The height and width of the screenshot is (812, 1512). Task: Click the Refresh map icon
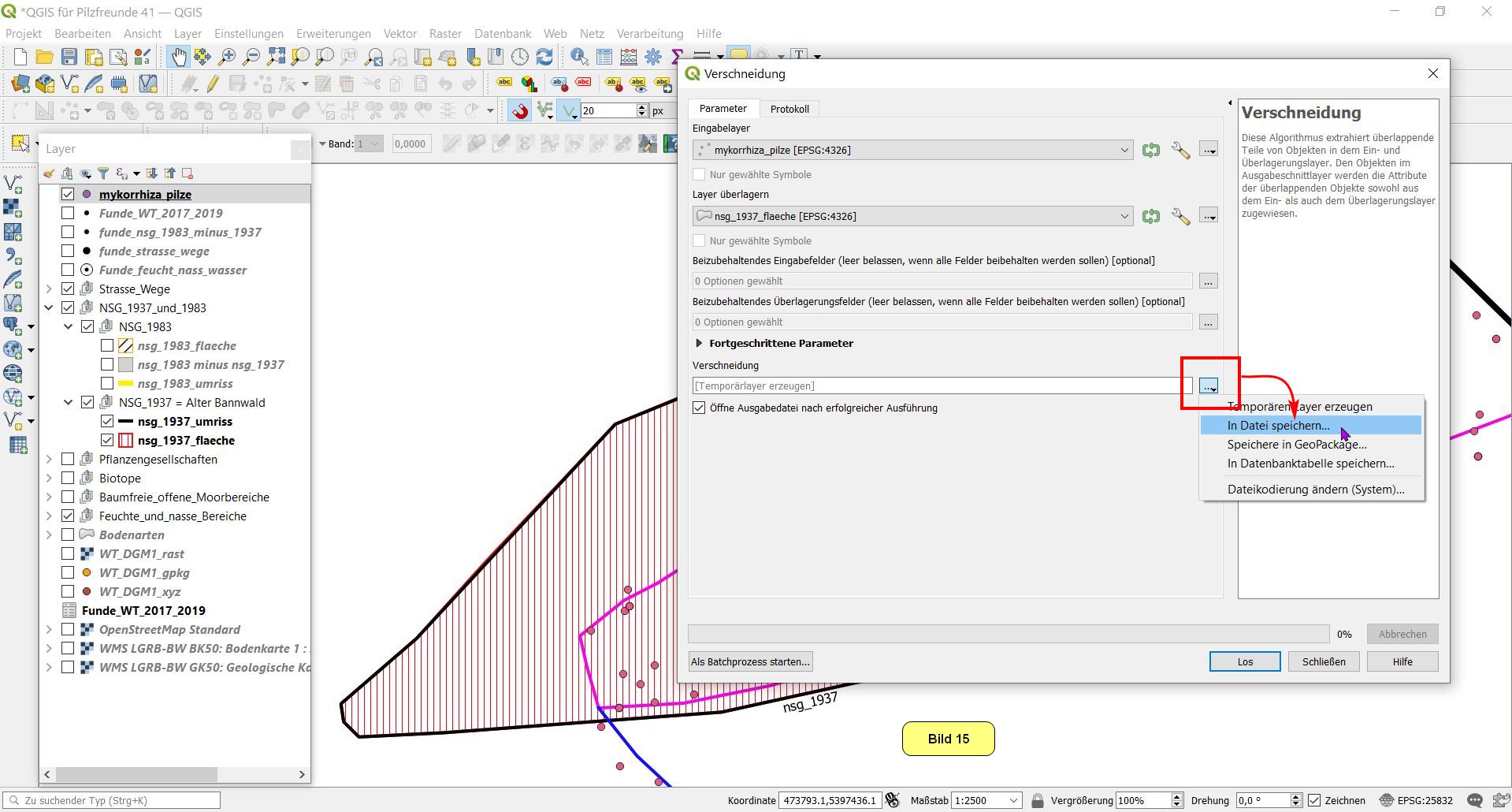tap(544, 57)
